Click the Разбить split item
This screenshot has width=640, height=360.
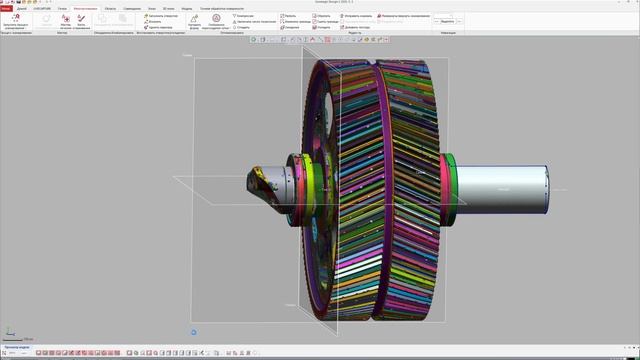point(288,16)
